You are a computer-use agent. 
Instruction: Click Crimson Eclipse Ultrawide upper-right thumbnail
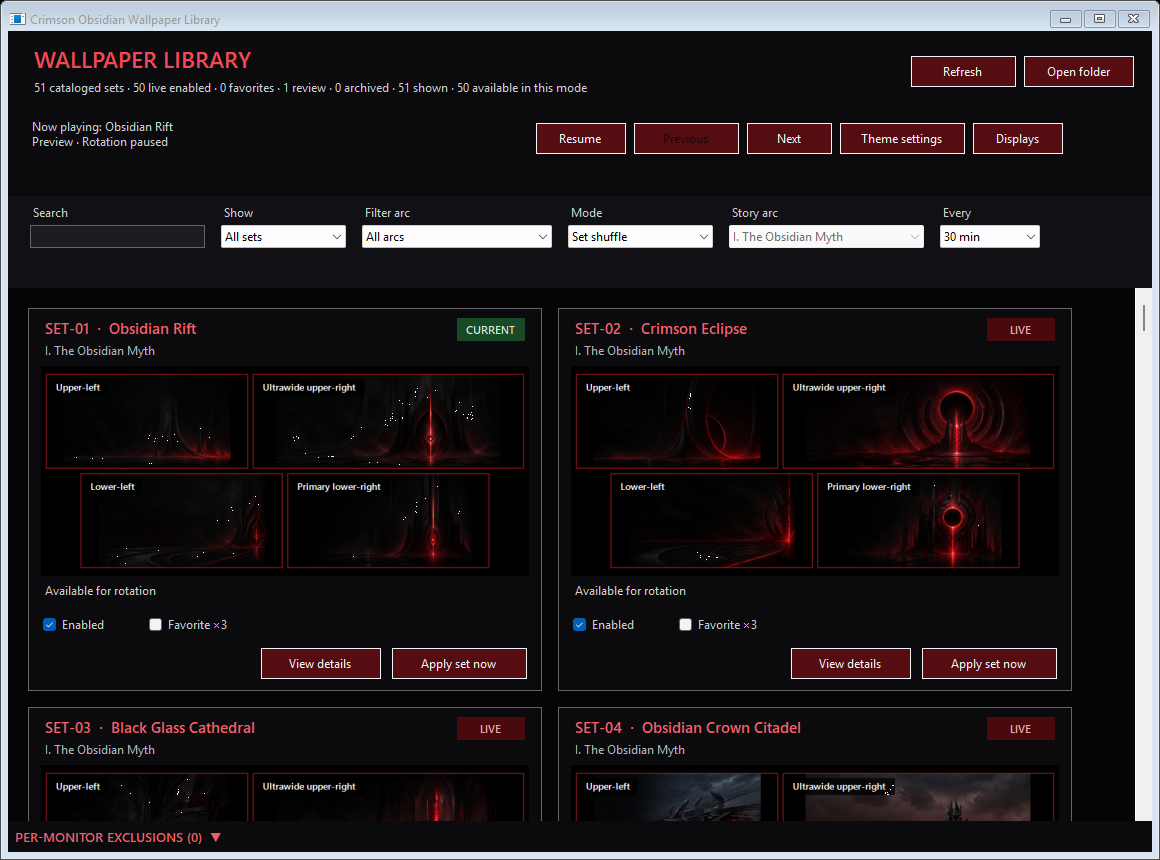(918, 421)
